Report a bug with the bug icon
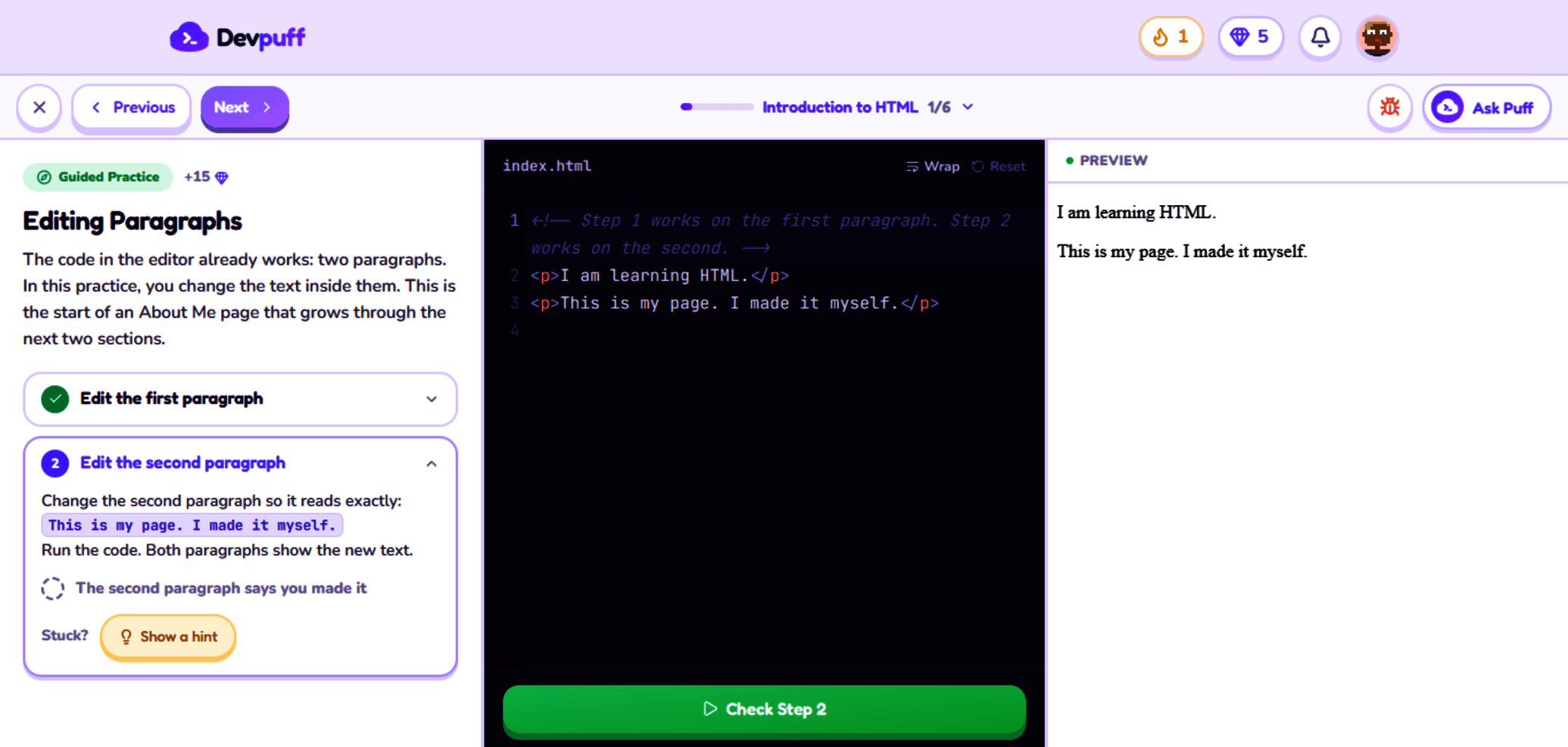1568x747 pixels. 1389,107
